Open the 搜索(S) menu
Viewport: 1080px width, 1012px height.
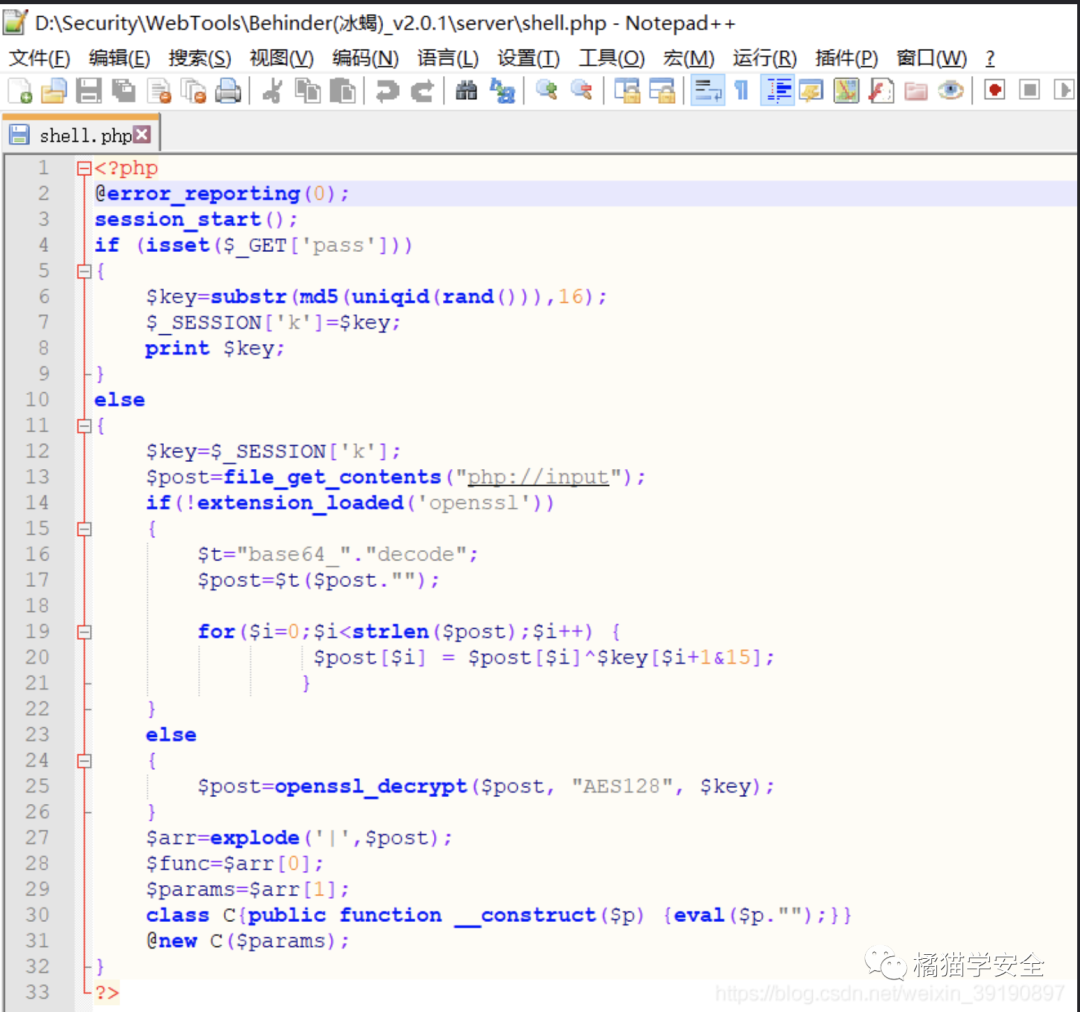pos(200,58)
